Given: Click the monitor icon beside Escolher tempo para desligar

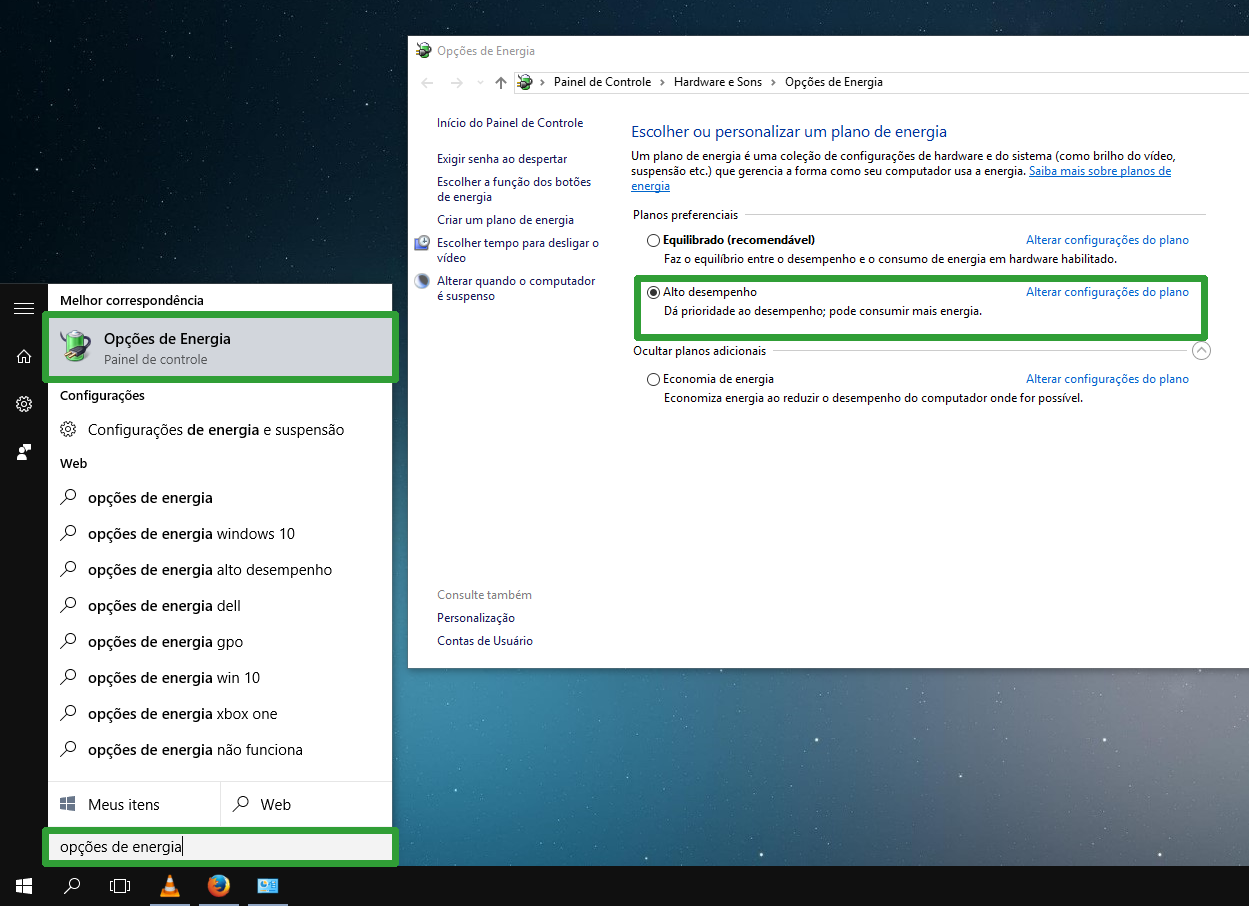Looking at the screenshot, I should pos(423,243).
